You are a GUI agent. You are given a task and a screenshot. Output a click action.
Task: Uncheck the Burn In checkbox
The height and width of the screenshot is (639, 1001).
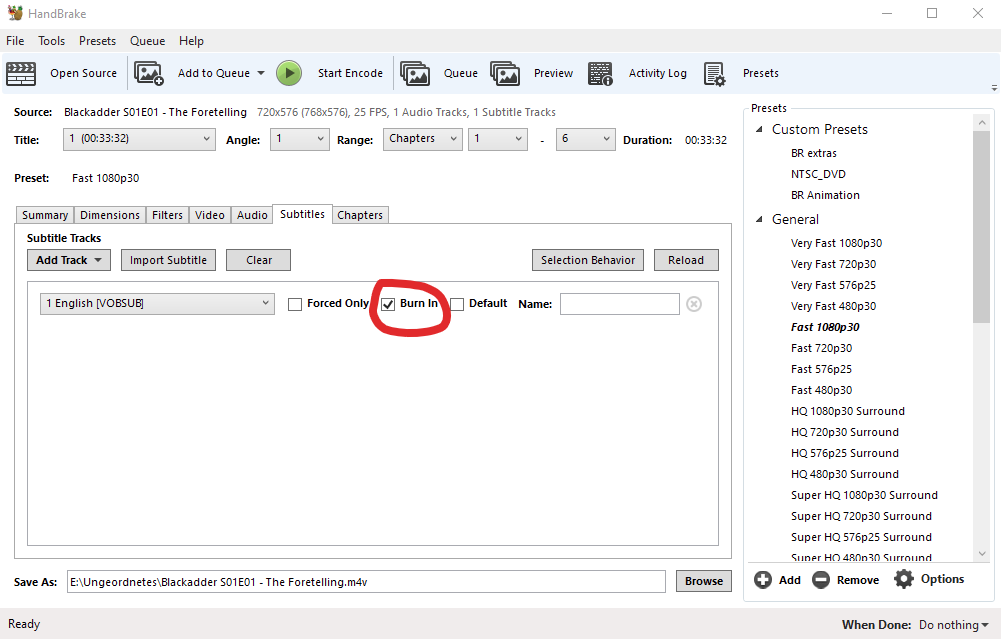[388, 304]
